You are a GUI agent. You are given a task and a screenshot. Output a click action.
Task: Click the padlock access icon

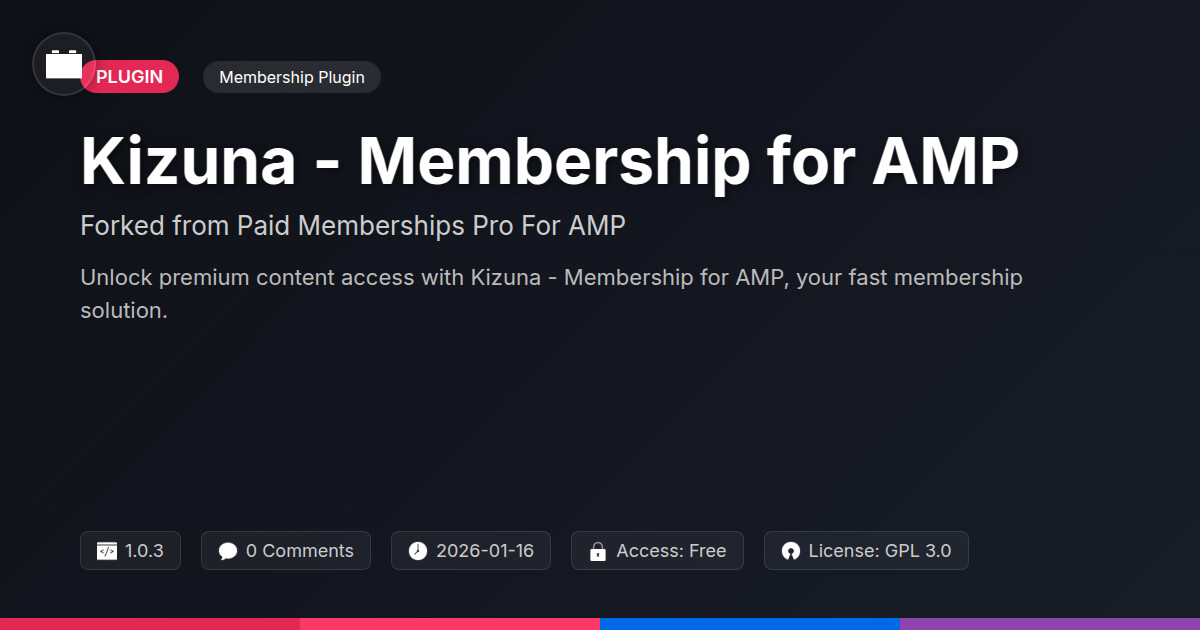point(598,551)
